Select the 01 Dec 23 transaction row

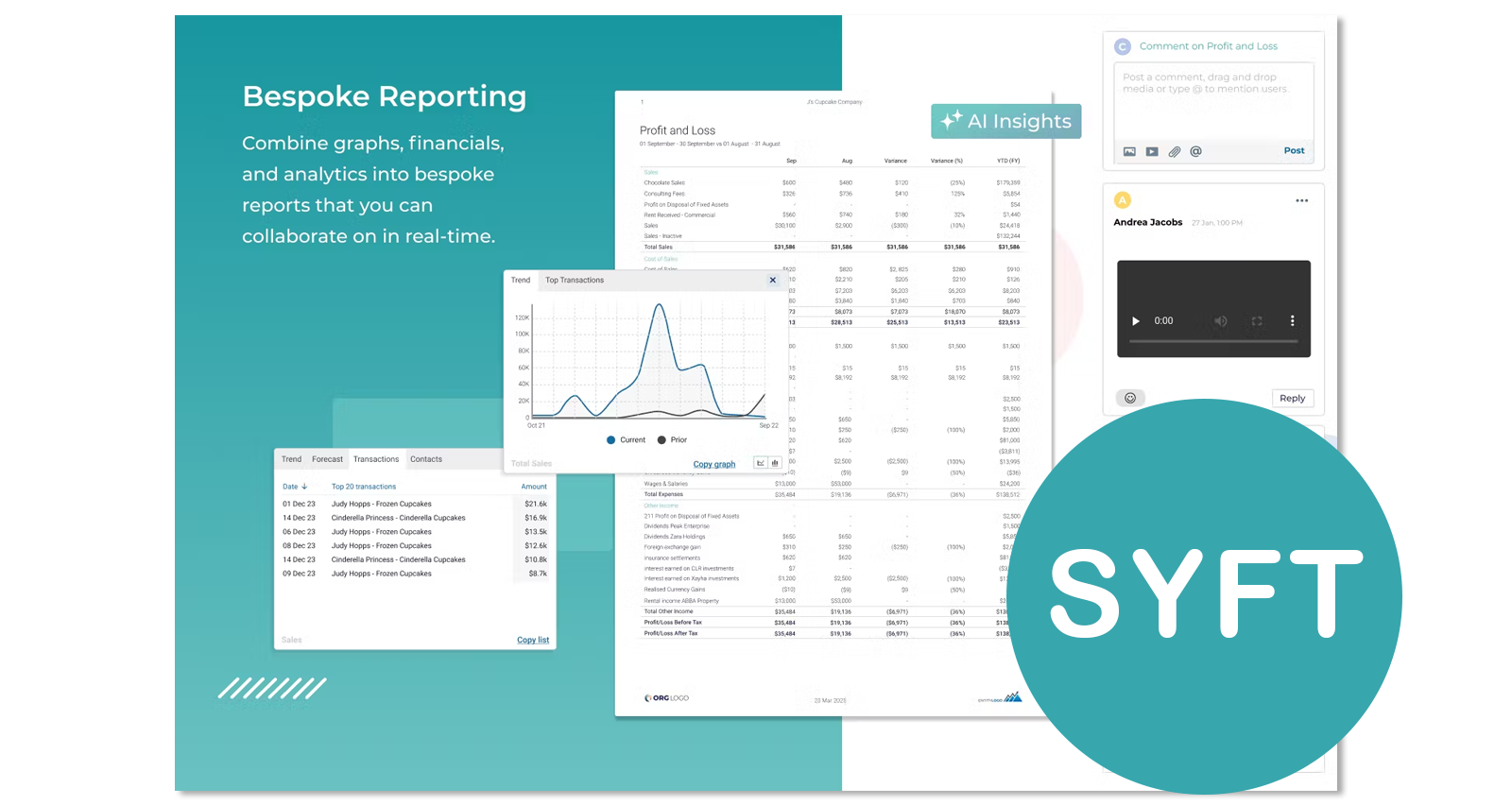pyautogui.click(x=415, y=504)
